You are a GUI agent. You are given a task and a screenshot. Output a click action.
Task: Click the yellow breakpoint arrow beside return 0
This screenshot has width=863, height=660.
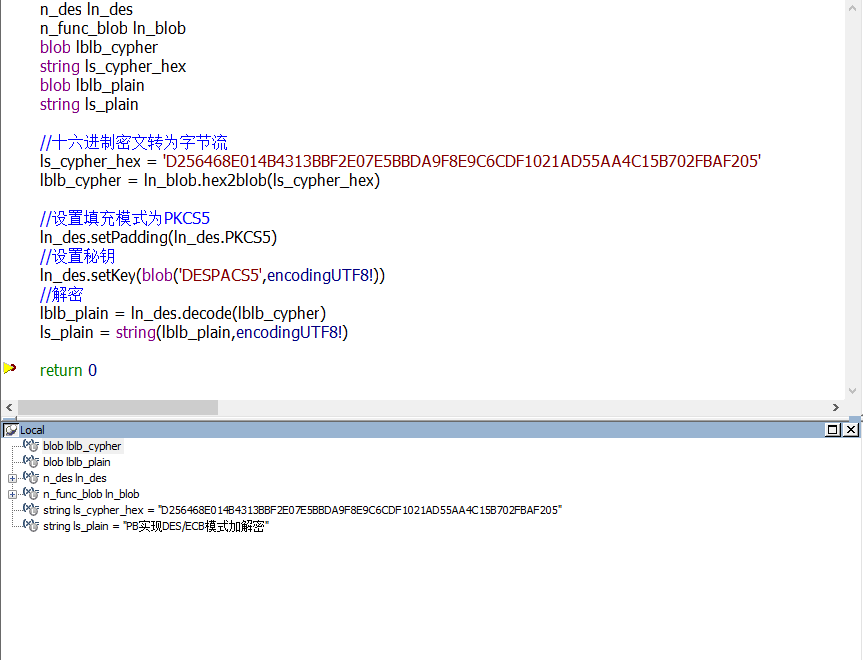pos(9,368)
